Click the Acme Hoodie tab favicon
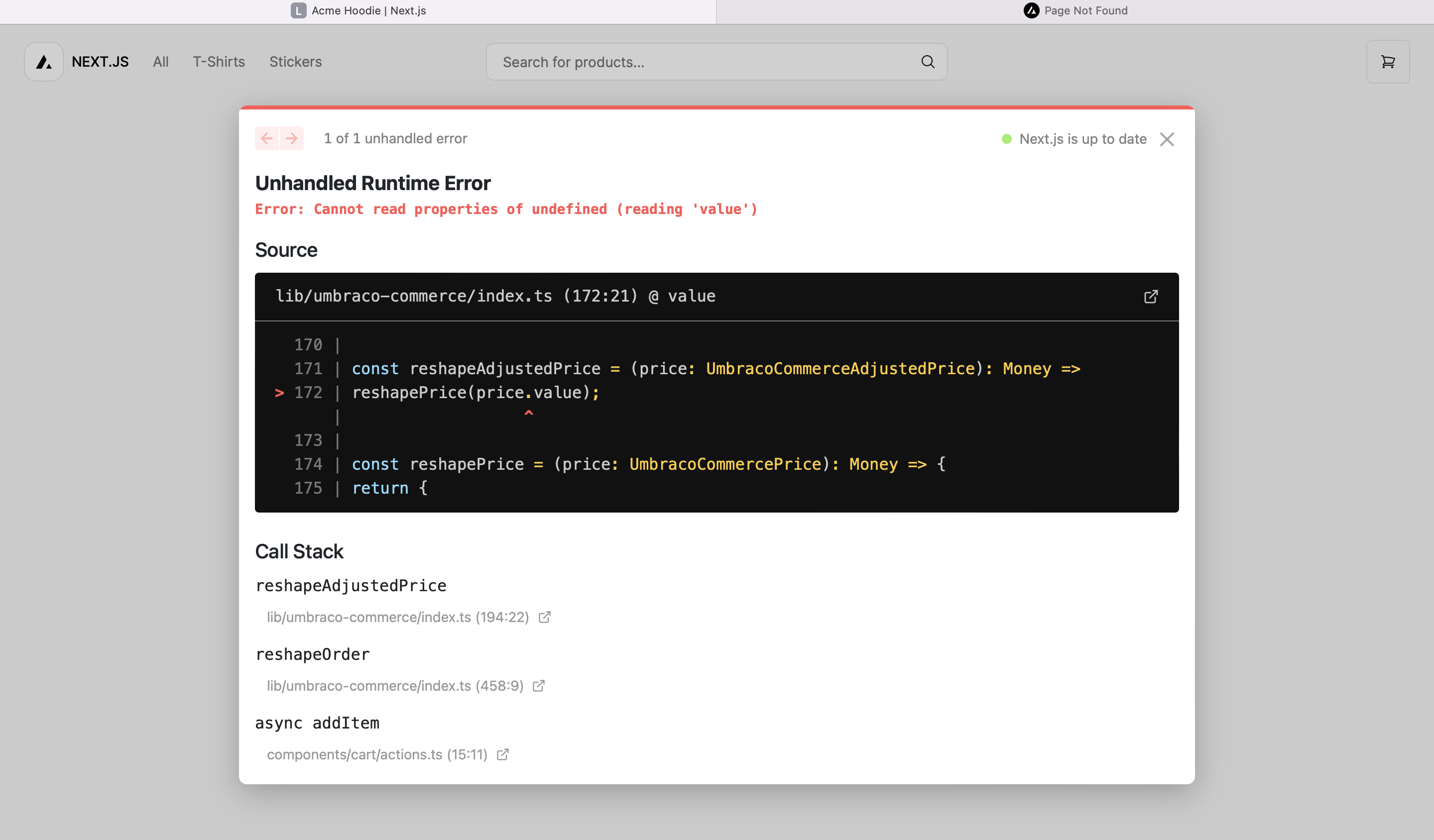This screenshot has width=1434, height=840. pyautogui.click(x=298, y=11)
